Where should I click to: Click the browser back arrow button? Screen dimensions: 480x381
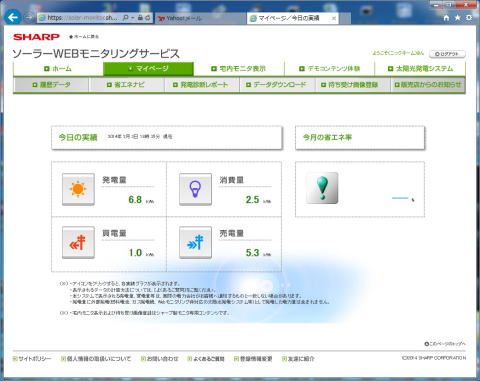[13, 17]
